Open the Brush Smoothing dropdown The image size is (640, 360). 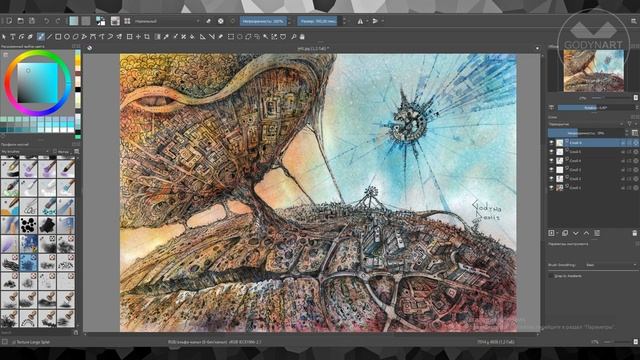[x=611, y=265]
